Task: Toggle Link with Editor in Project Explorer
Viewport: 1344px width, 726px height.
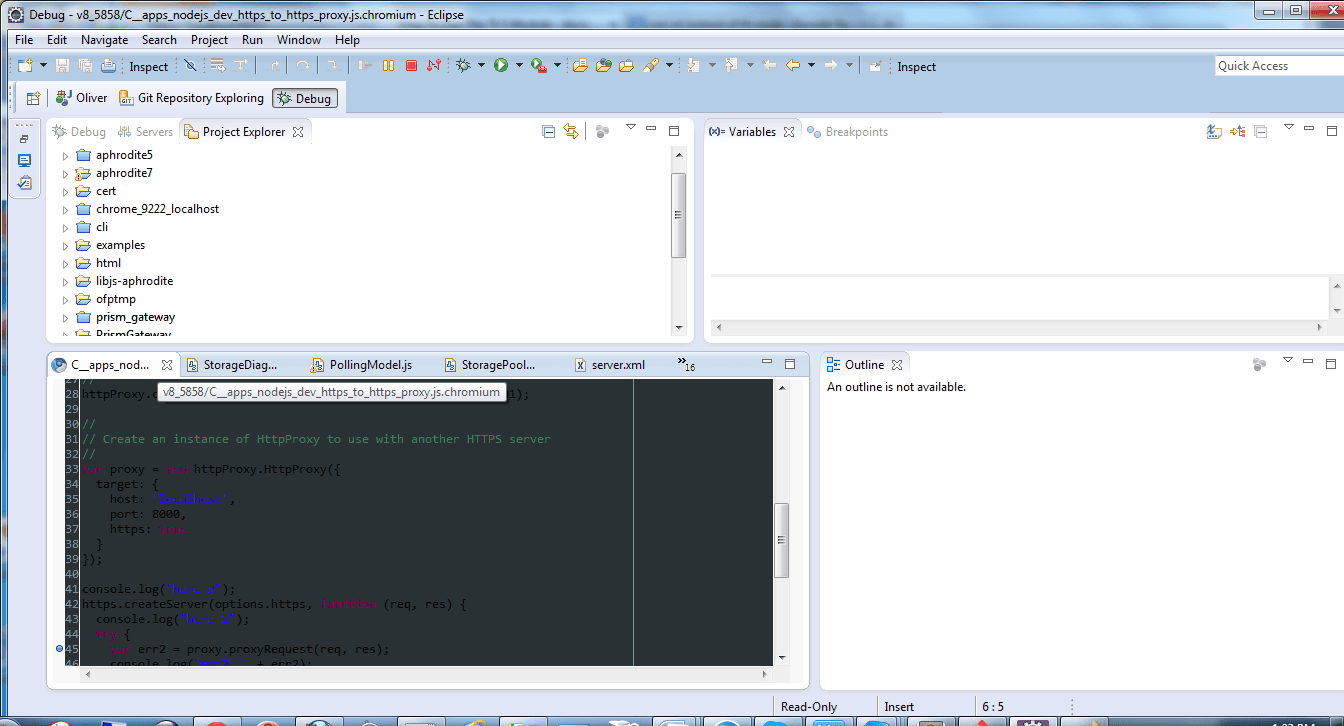Action: tap(571, 131)
